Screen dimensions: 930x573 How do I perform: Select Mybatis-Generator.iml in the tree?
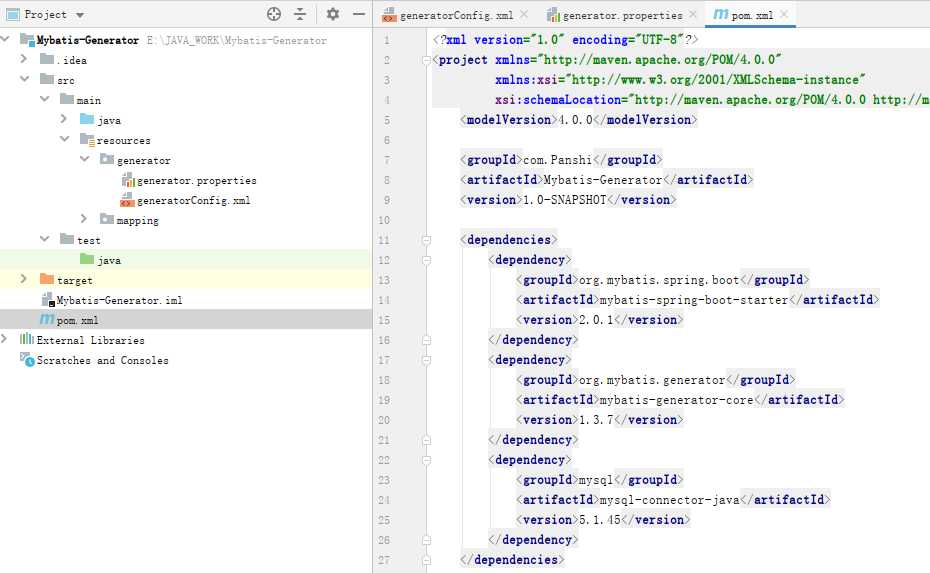tap(119, 300)
